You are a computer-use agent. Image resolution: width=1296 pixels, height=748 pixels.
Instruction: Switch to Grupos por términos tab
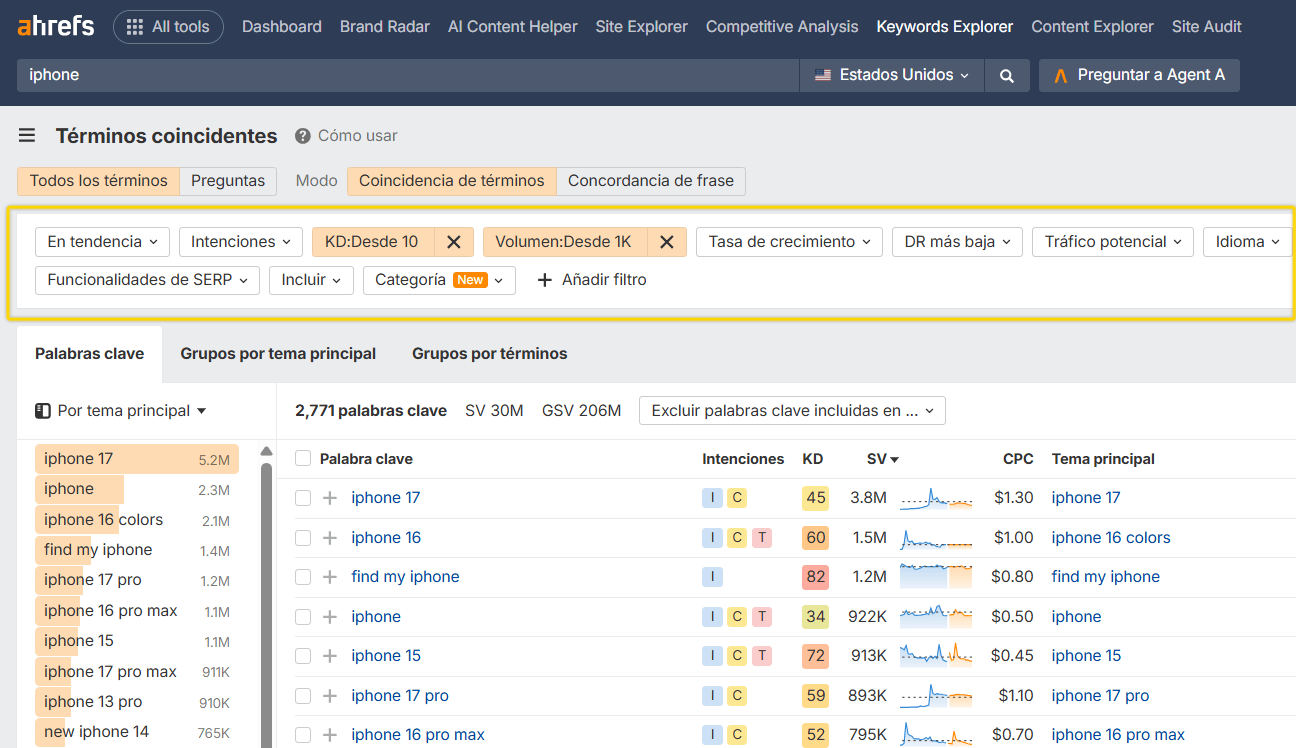490,354
